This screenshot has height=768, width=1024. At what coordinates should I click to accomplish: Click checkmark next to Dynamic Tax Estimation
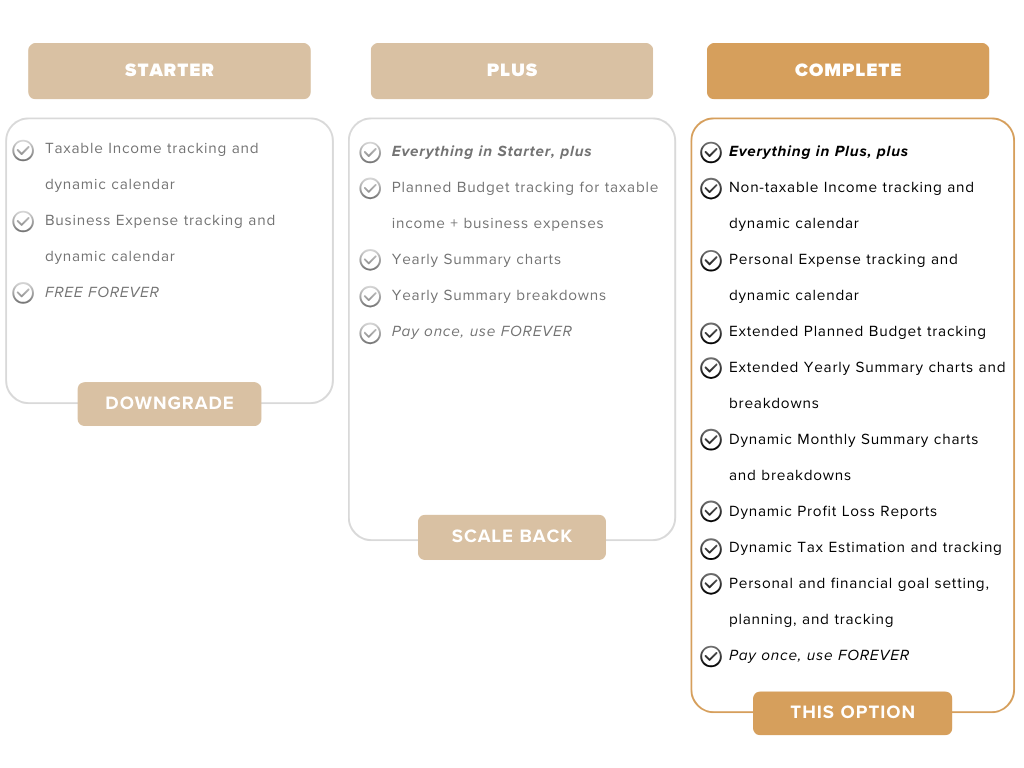711,548
